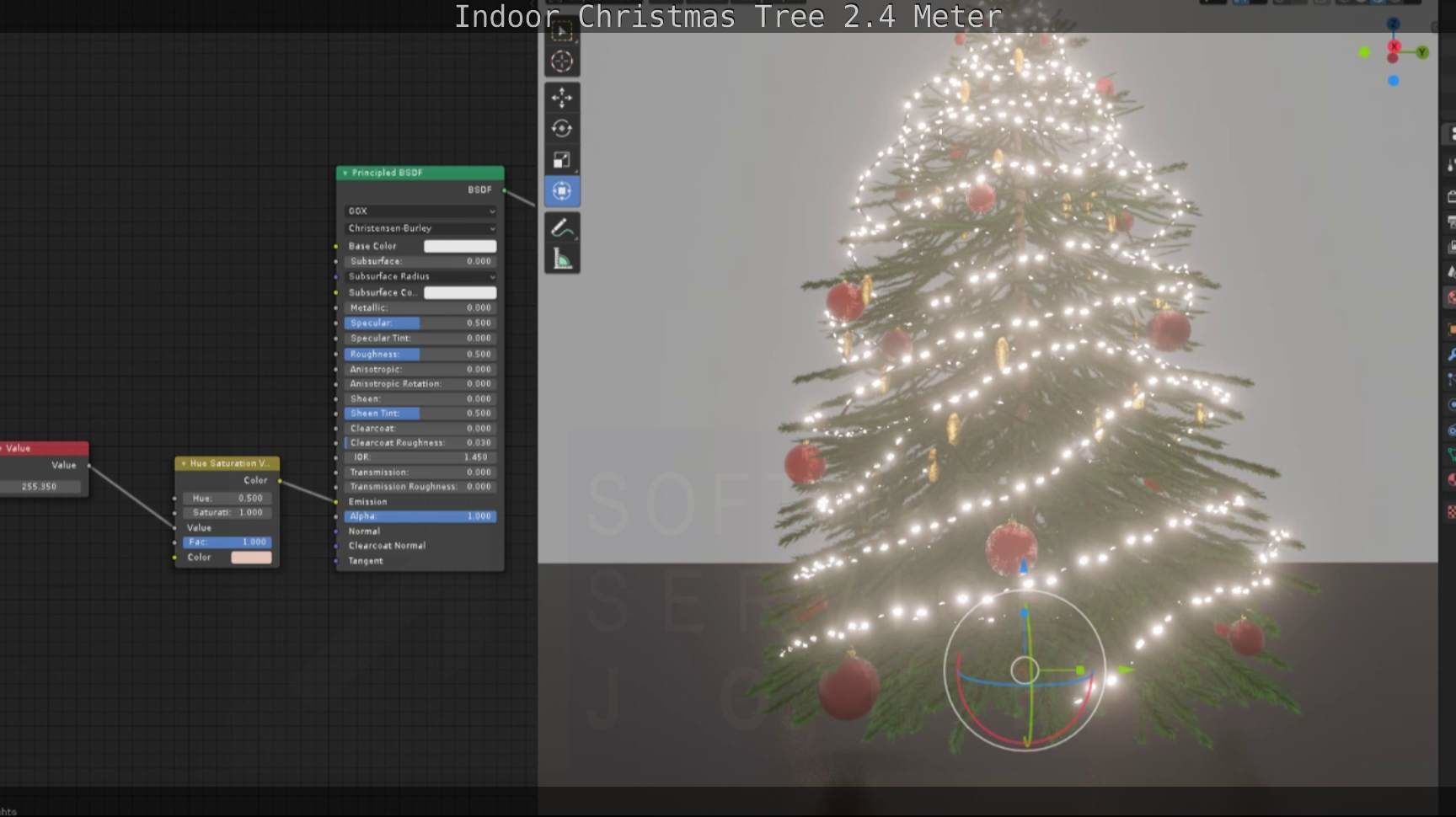
Task: Select the Move tool in viewport toolbar
Action: [562, 98]
